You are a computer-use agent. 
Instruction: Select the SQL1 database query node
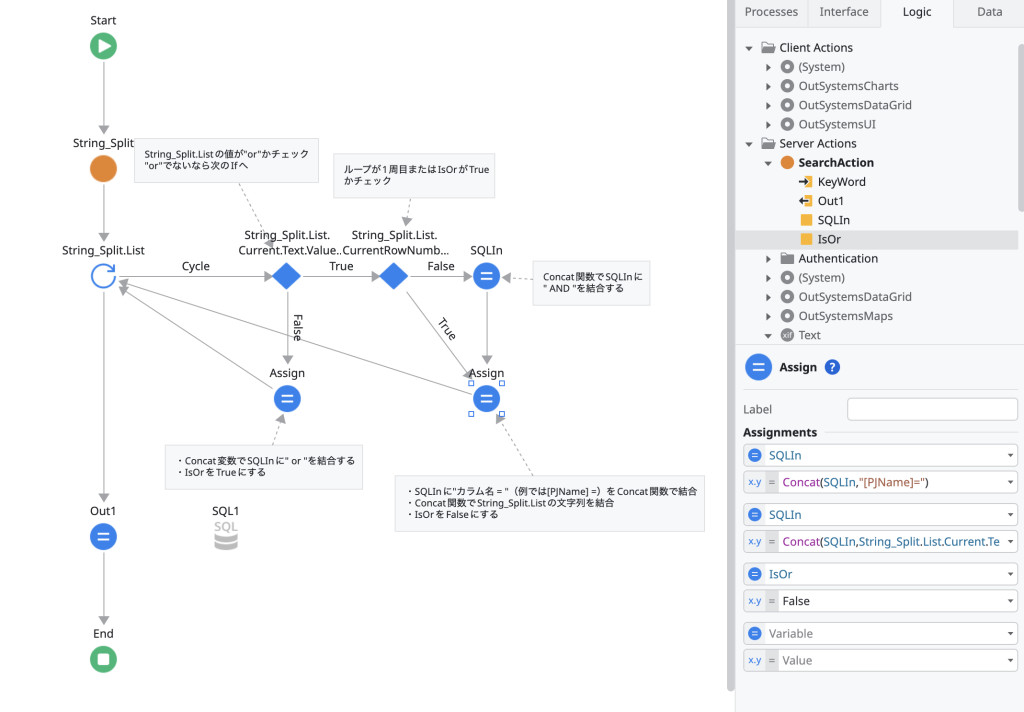coord(226,535)
